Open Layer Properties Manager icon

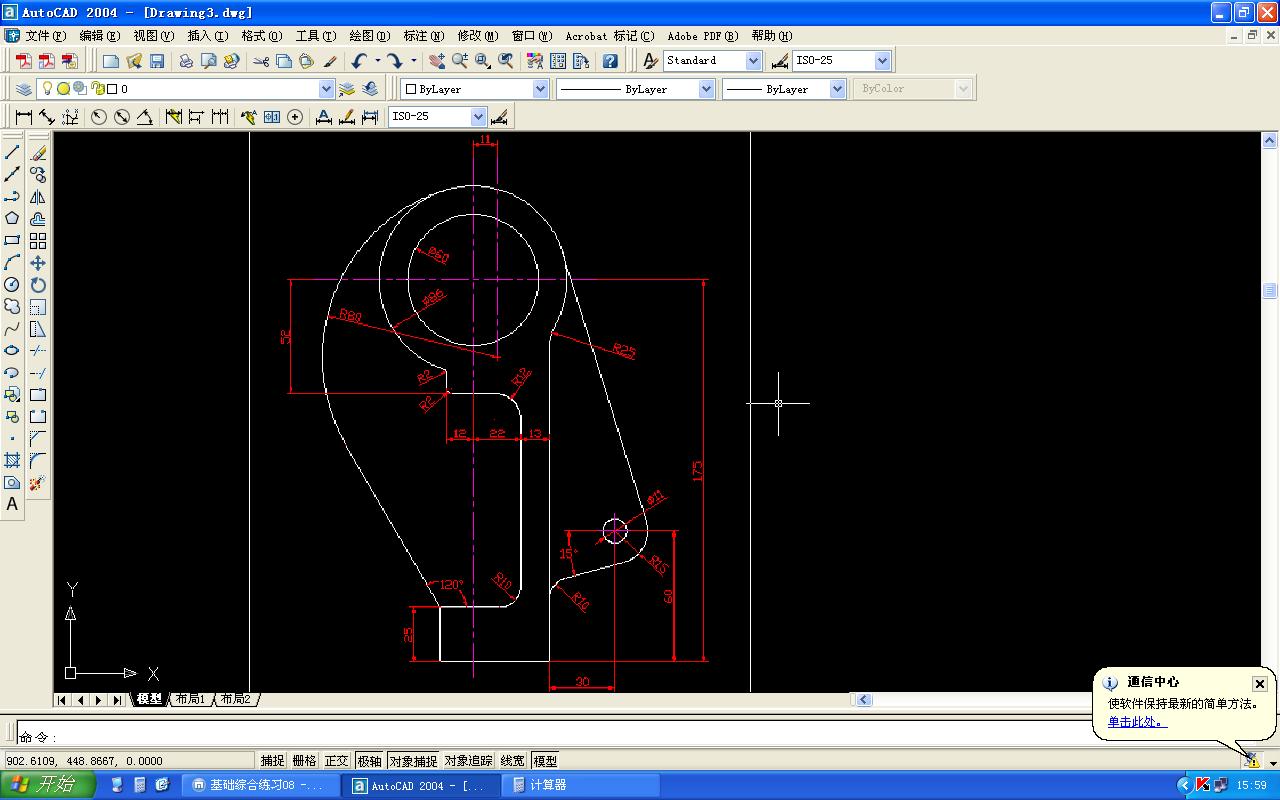[x=24, y=89]
